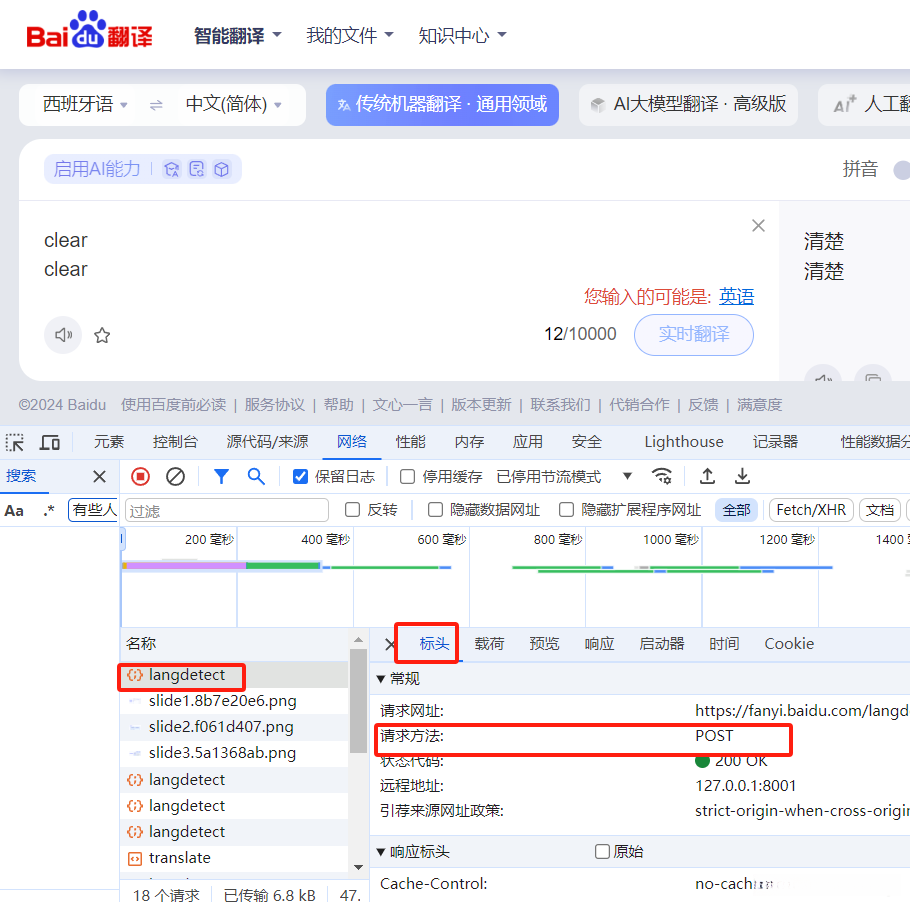This screenshot has width=910, height=902.
Task: Click the red record network log button
Action: tap(140, 477)
